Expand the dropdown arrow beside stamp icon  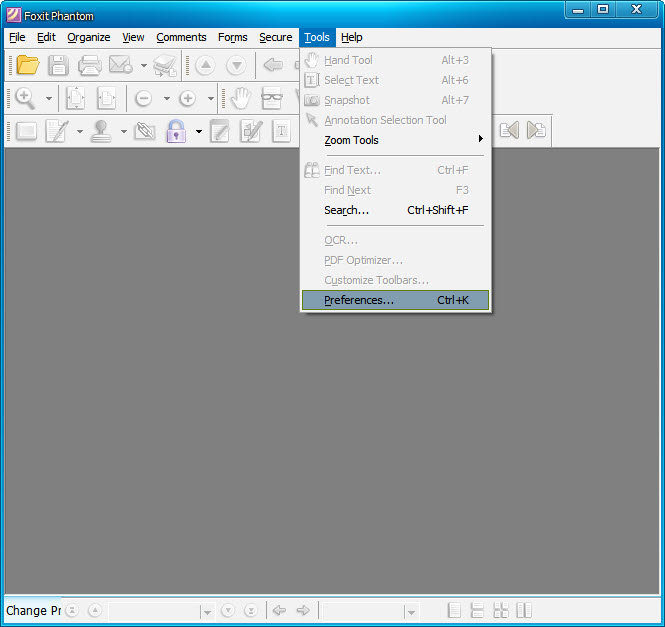[123, 131]
